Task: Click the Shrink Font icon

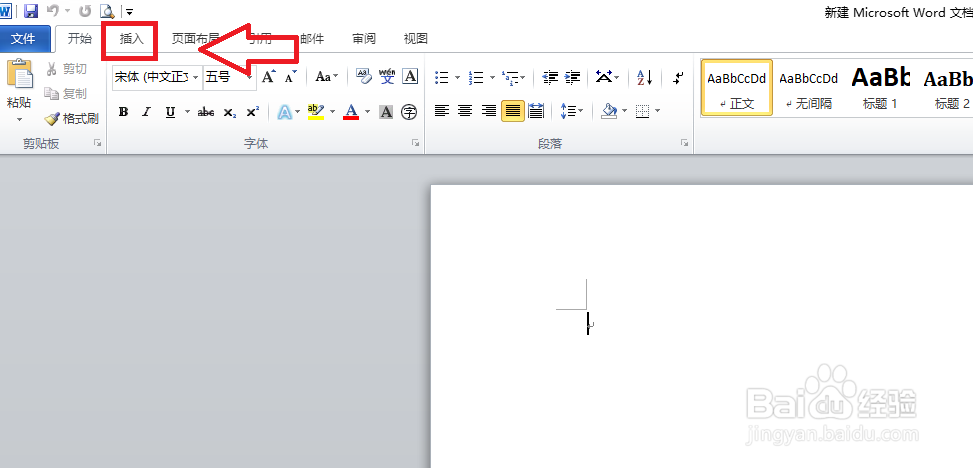Action: tap(290, 77)
